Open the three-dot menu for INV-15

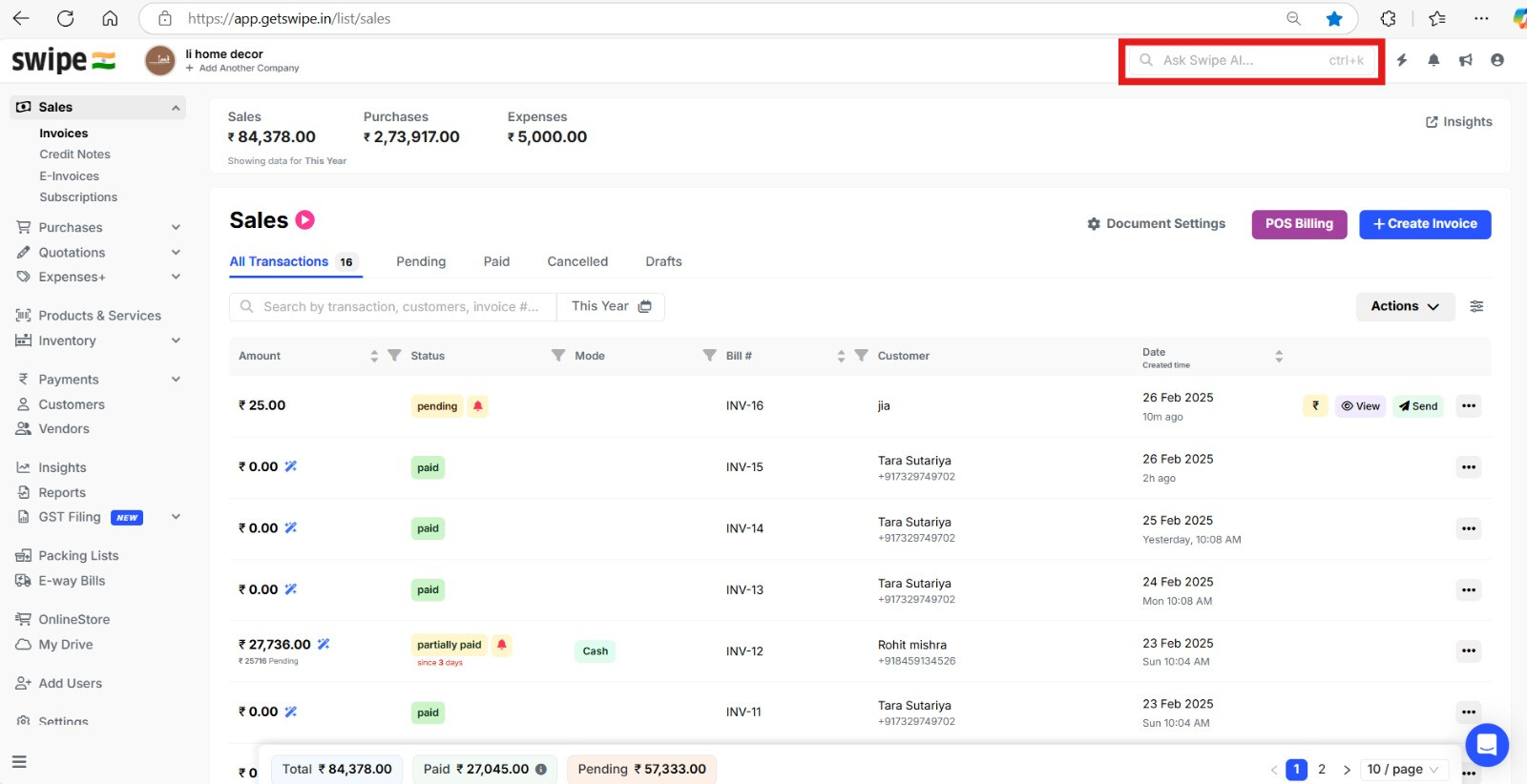click(x=1469, y=467)
